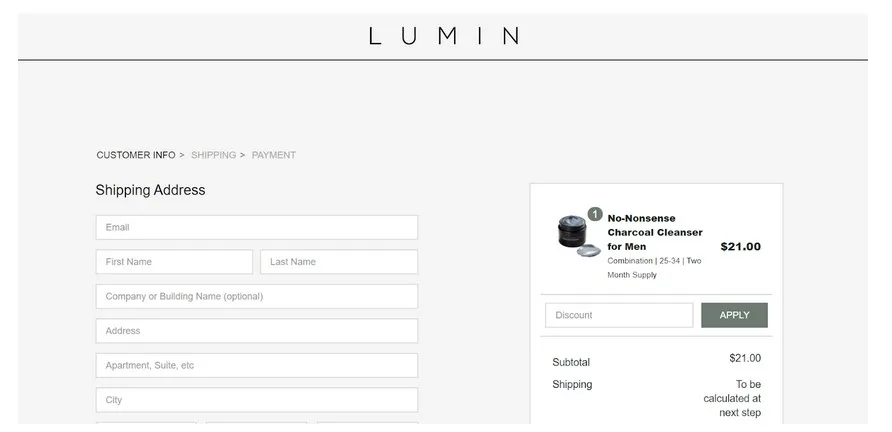Click the LUMIN logo in the header
Image resolution: width=892 pixels, height=432 pixels.
(x=444, y=37)
